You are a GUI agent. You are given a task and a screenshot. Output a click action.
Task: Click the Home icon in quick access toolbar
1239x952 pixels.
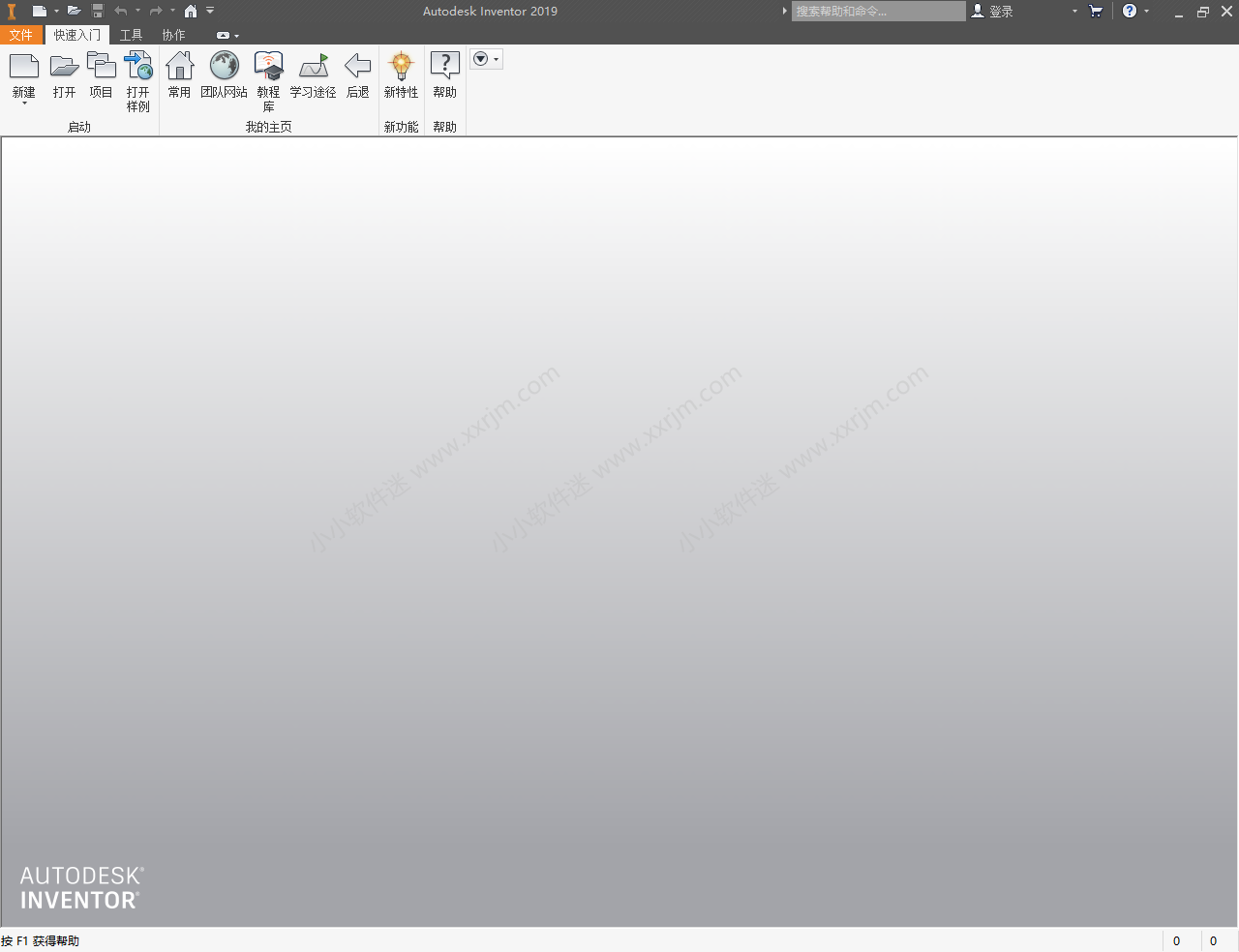click(191, 12)
